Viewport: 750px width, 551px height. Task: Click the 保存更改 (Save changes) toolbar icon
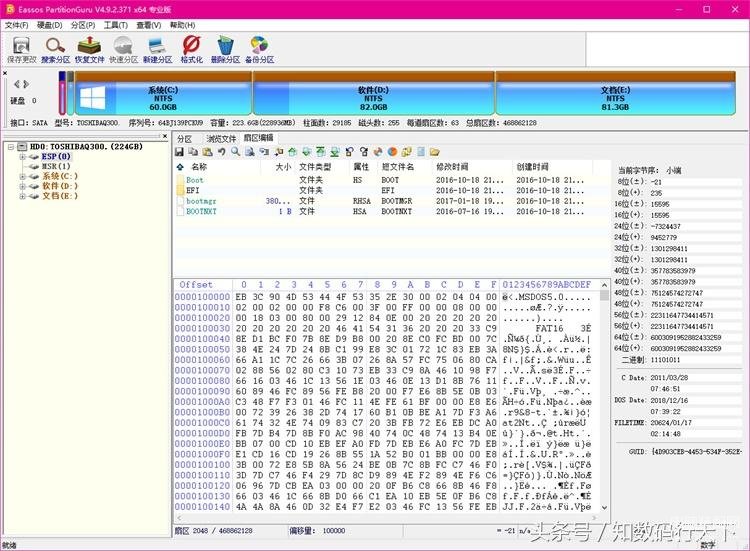[x=22, y=50]
